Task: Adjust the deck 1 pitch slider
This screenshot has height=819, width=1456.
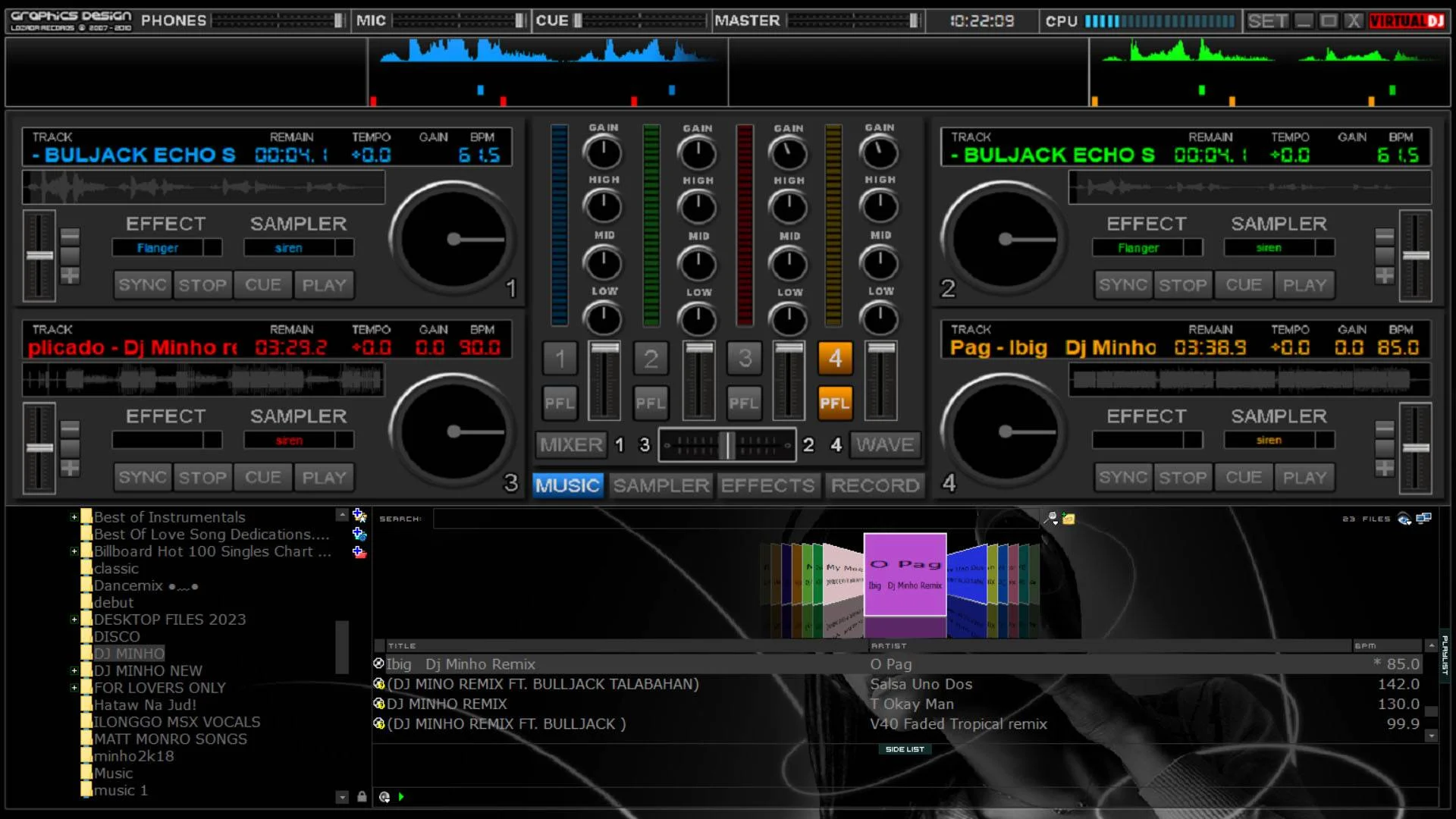Action: pos(39,256)
